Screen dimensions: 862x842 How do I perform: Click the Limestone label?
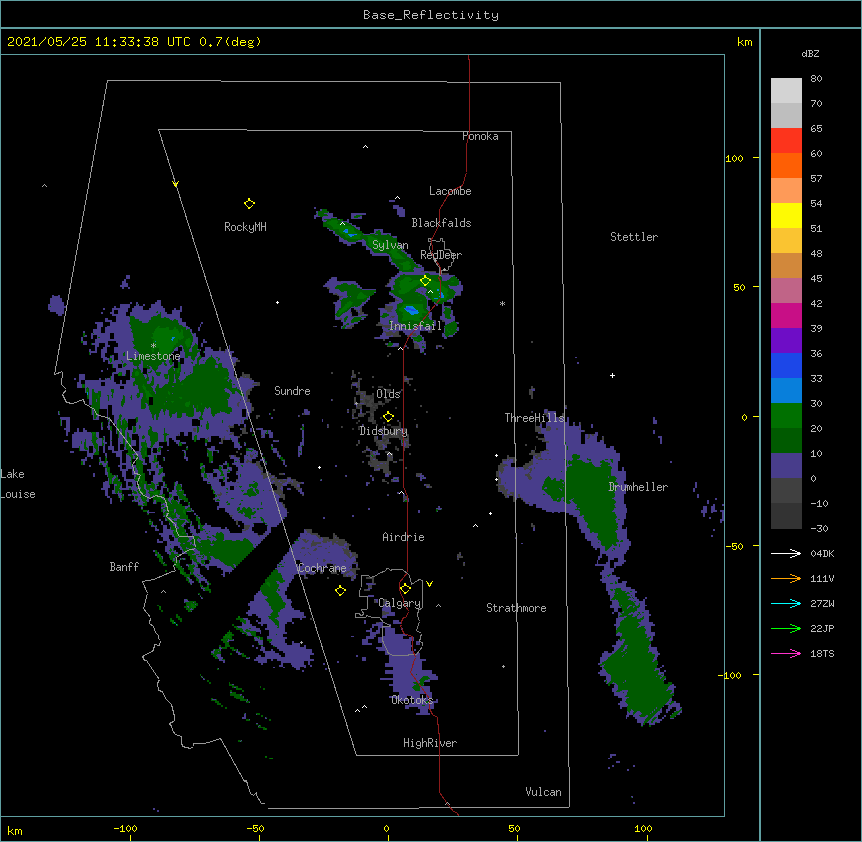[153, 356]
